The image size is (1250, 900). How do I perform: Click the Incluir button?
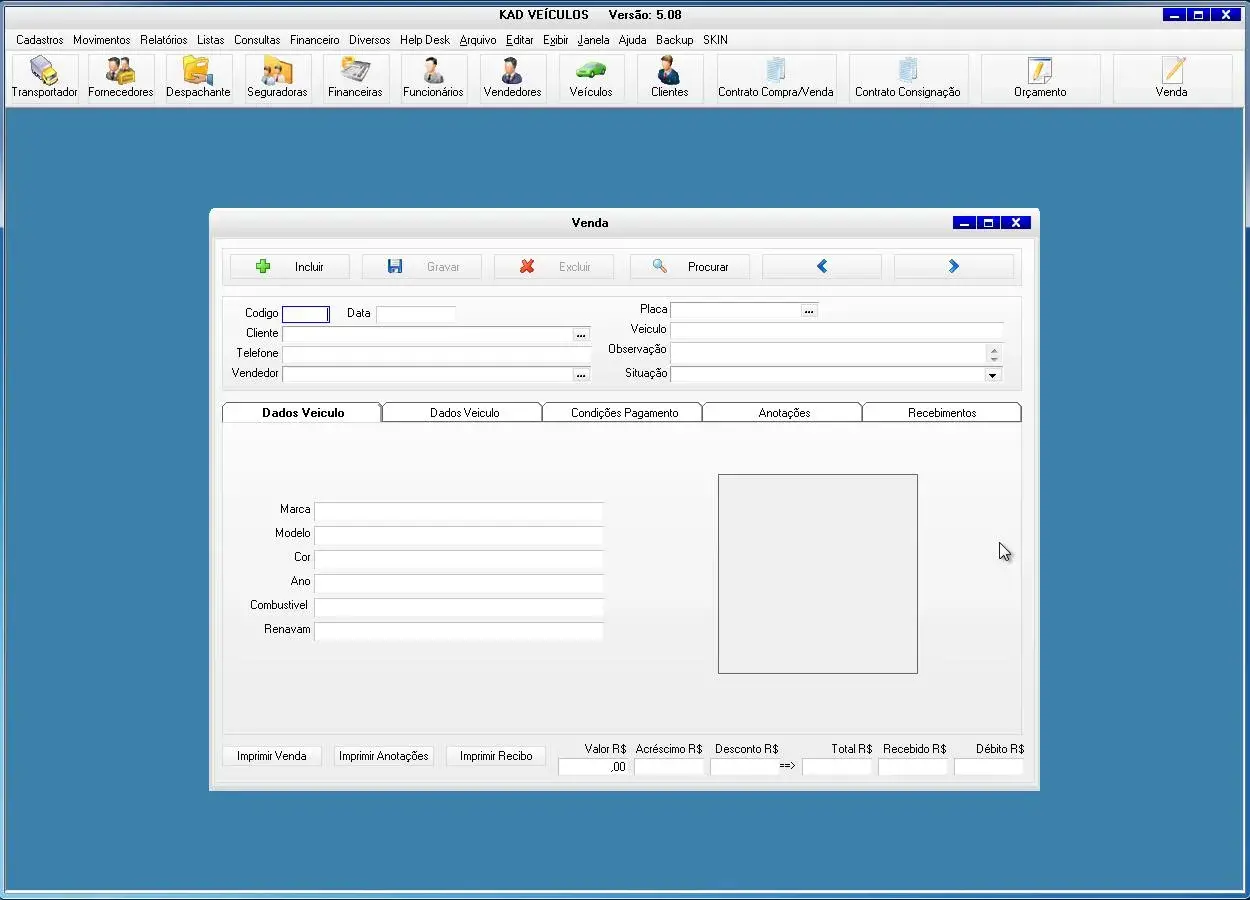(x=290, y=267)
